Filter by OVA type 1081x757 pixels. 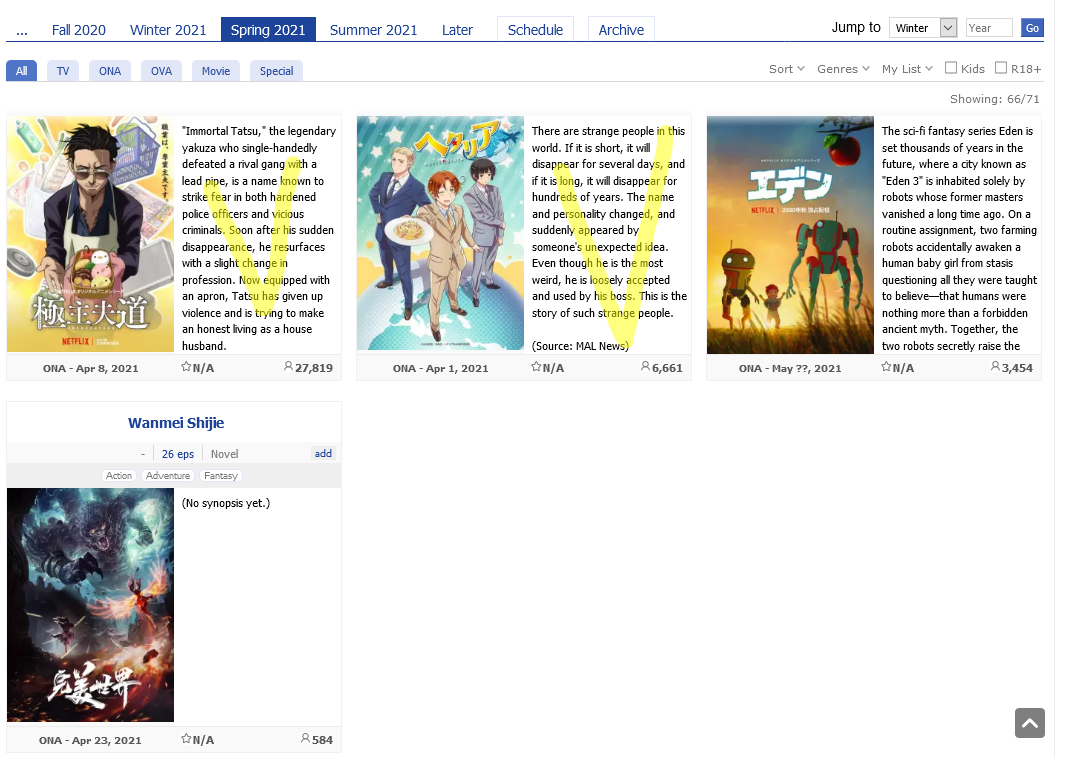(161, 71)
